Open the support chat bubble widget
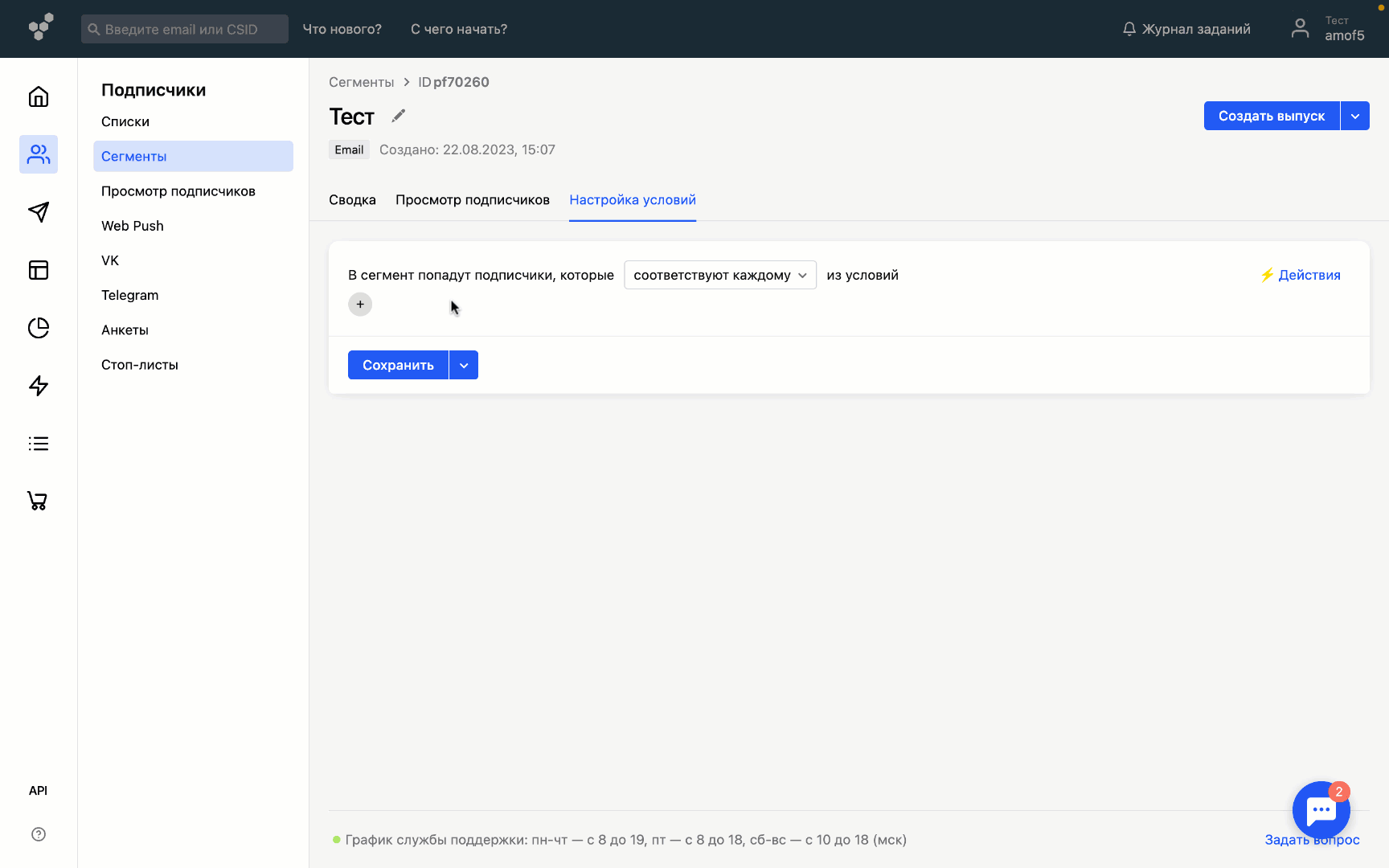This screenshot has width=1389, height=868. (x=1321, y=810)
